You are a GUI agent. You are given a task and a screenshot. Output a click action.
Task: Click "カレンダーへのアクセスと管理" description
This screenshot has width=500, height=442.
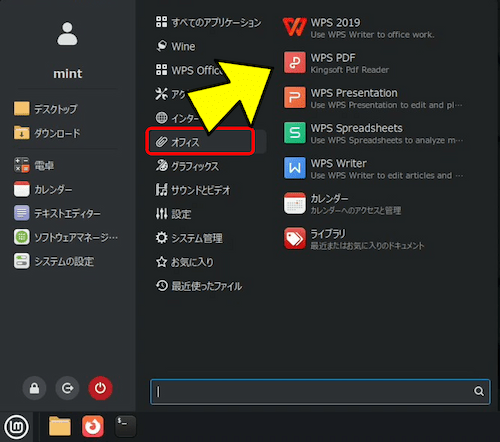[356, 211]
